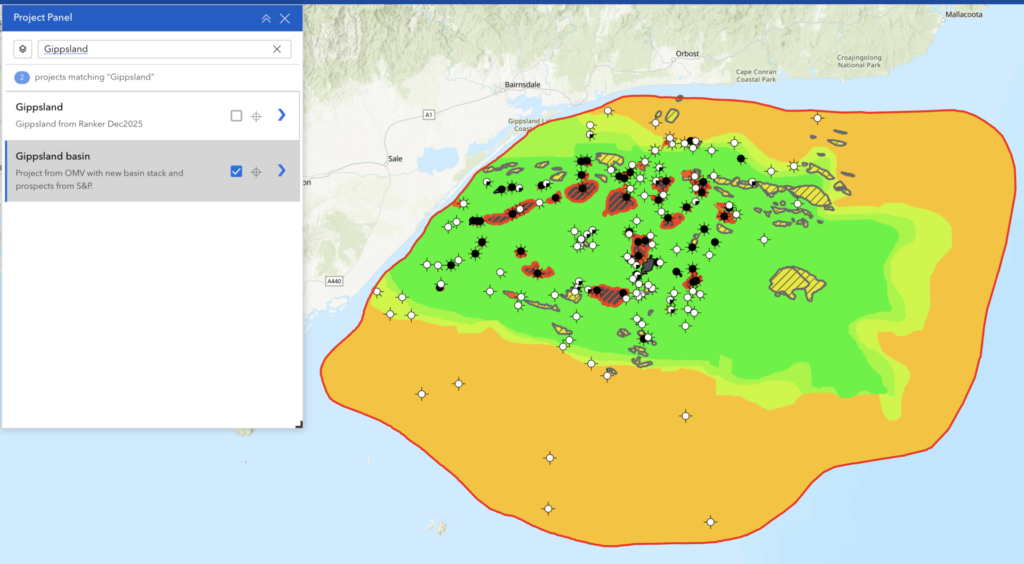Image resolution: width=1024 pixels, height=564 pixels.
Task: Click the layers icon beside search field
Action: coord(23,49)
